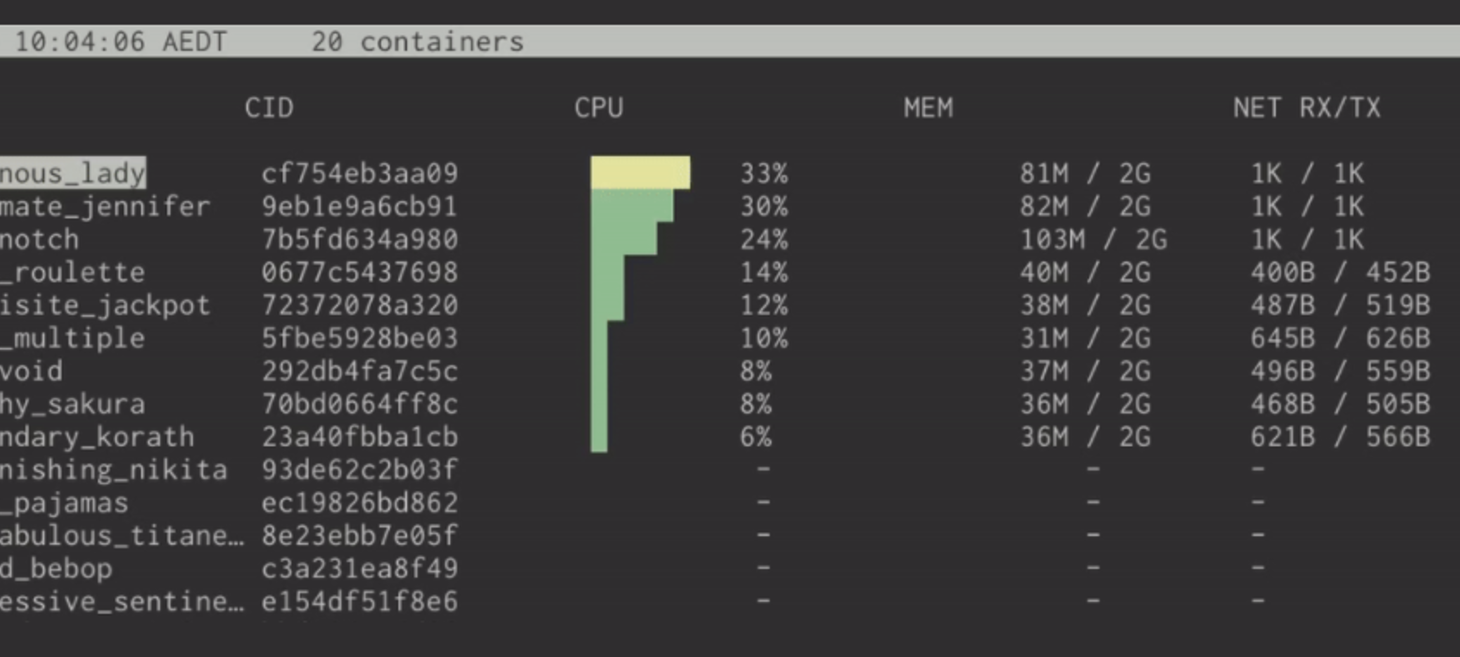The width and height of the screenshot is (1460, 657).
Task: Select the ndary_korath container name
Action: pyautogui.click(x=97, y=437)
